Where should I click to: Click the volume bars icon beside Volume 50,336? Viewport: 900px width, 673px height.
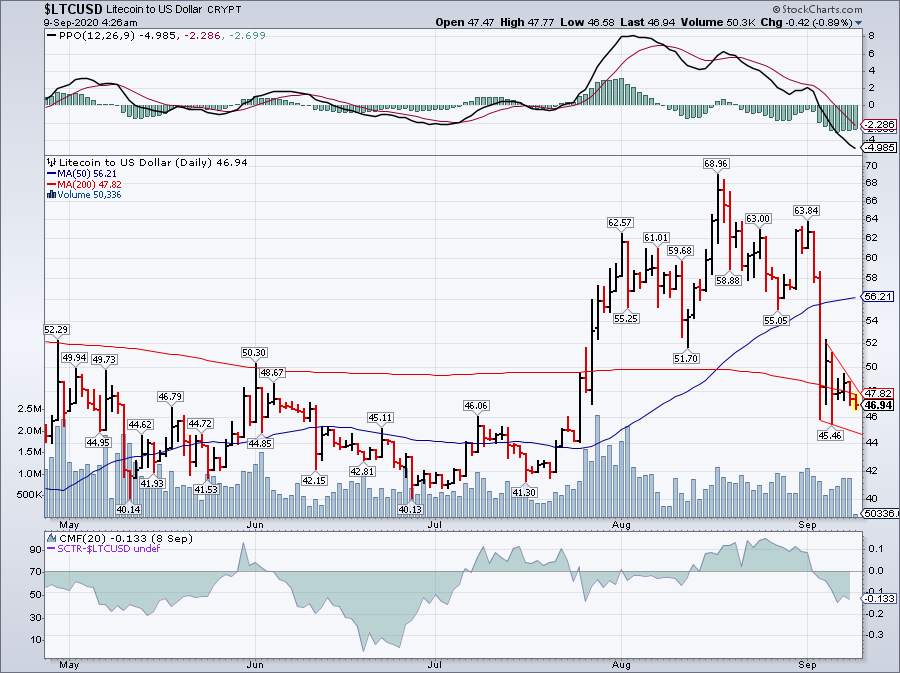point(52,194)
